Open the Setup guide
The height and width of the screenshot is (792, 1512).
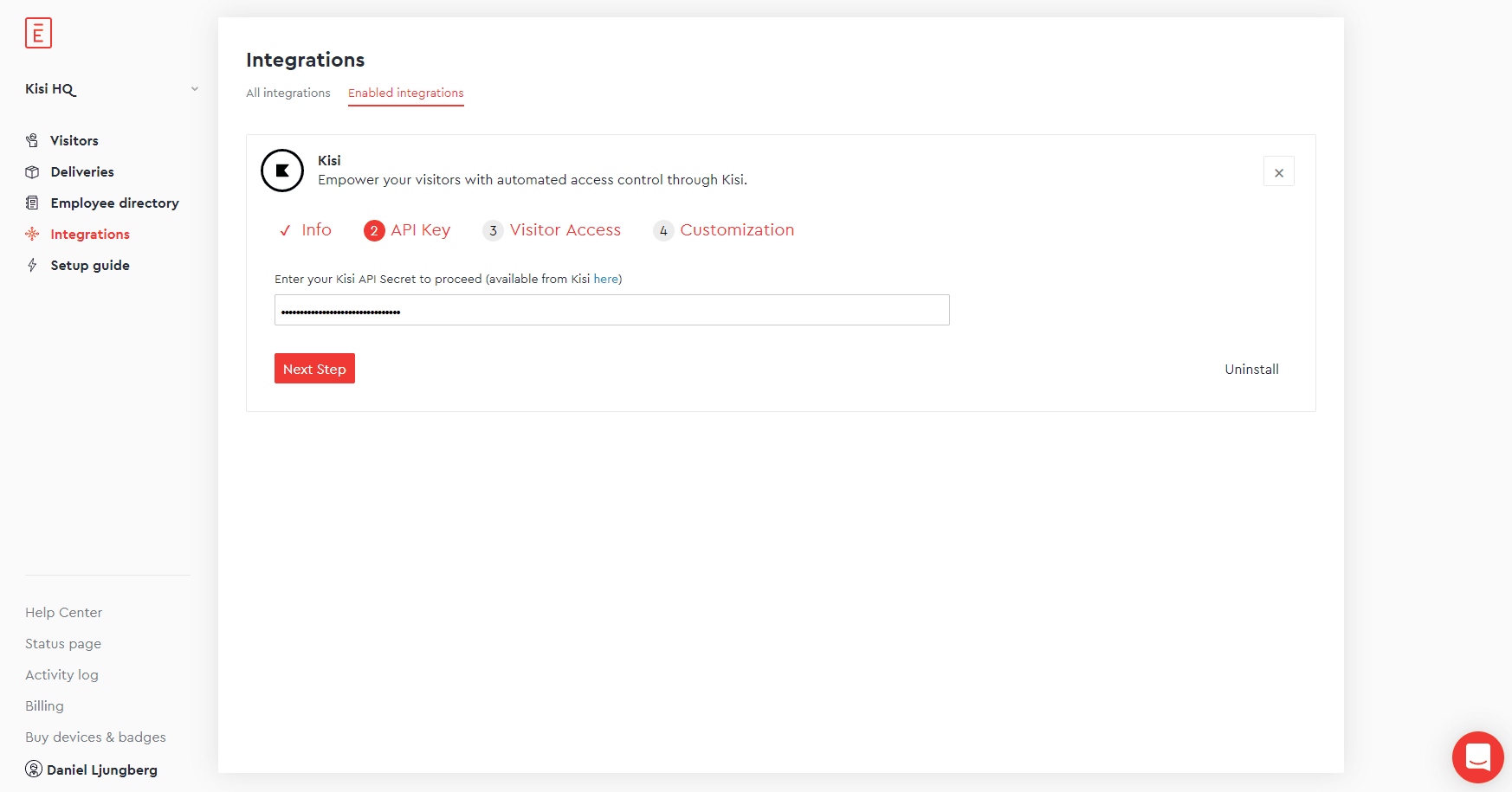click(x=90, y=265)
